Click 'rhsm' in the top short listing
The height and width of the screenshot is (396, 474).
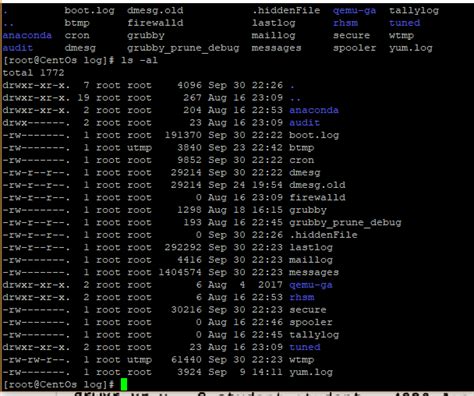[345, 23]
